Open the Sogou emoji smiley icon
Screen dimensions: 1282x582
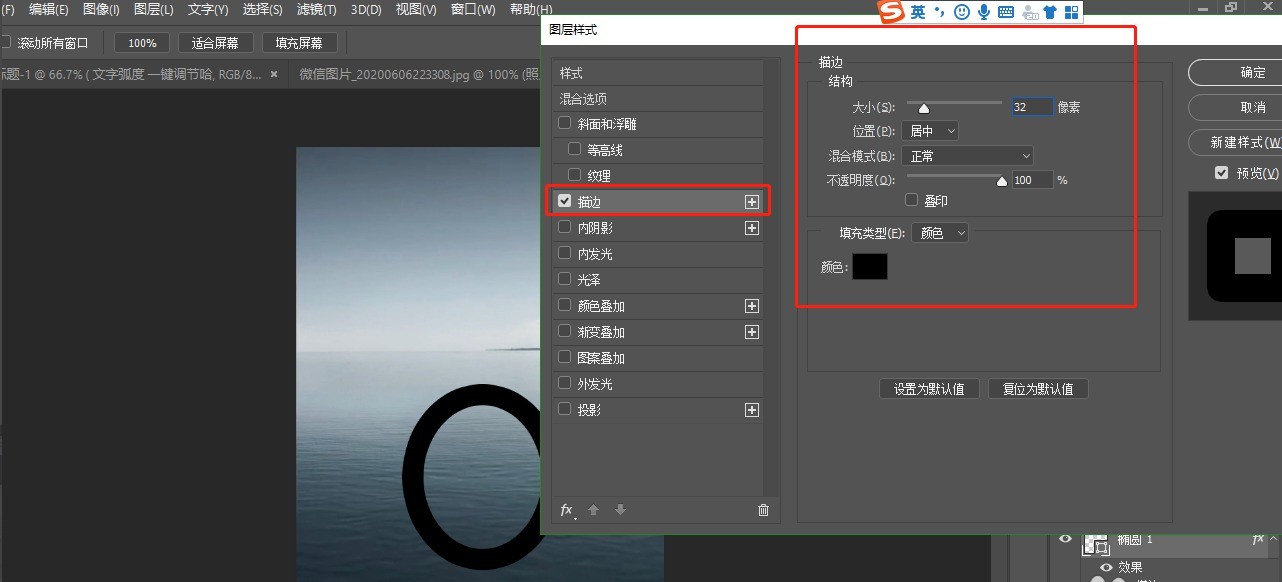pos(962,12)
